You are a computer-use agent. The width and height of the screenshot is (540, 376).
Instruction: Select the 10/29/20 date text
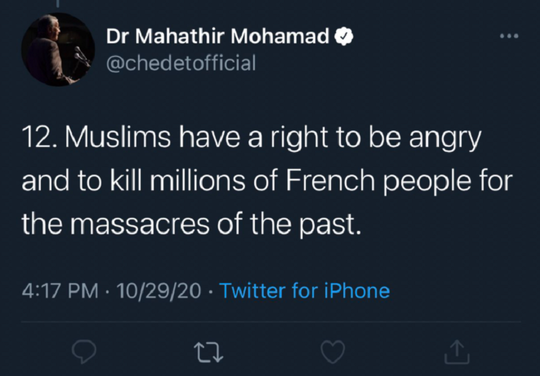click(159, 291)
